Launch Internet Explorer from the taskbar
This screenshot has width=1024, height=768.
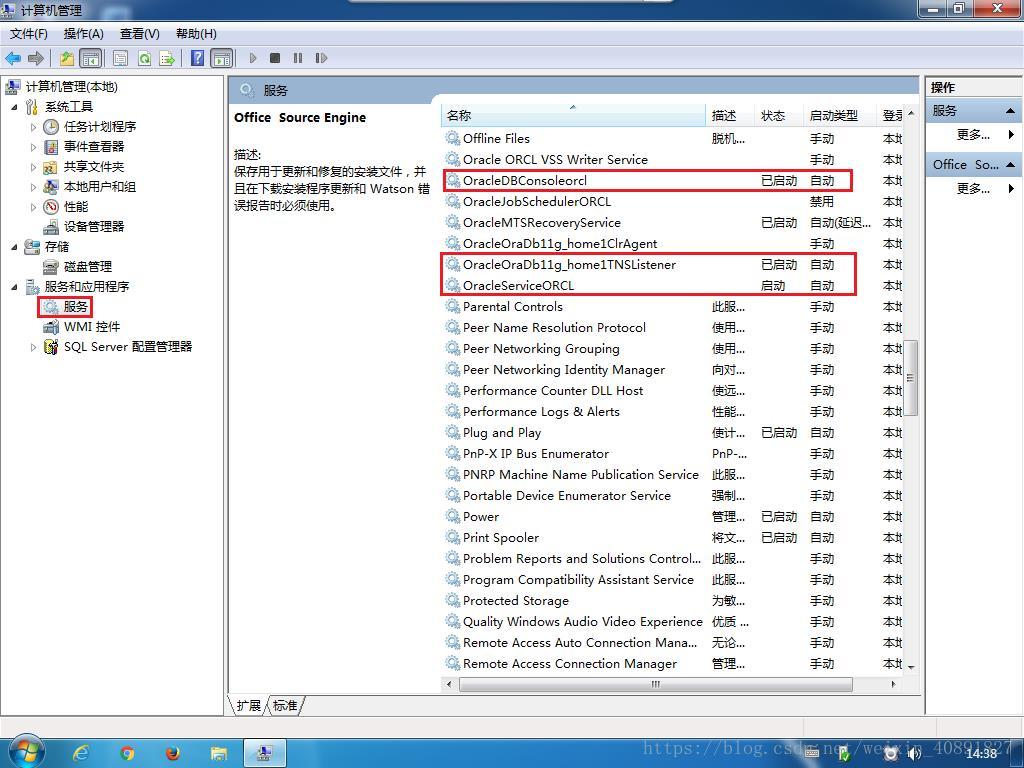coord(81,754)
